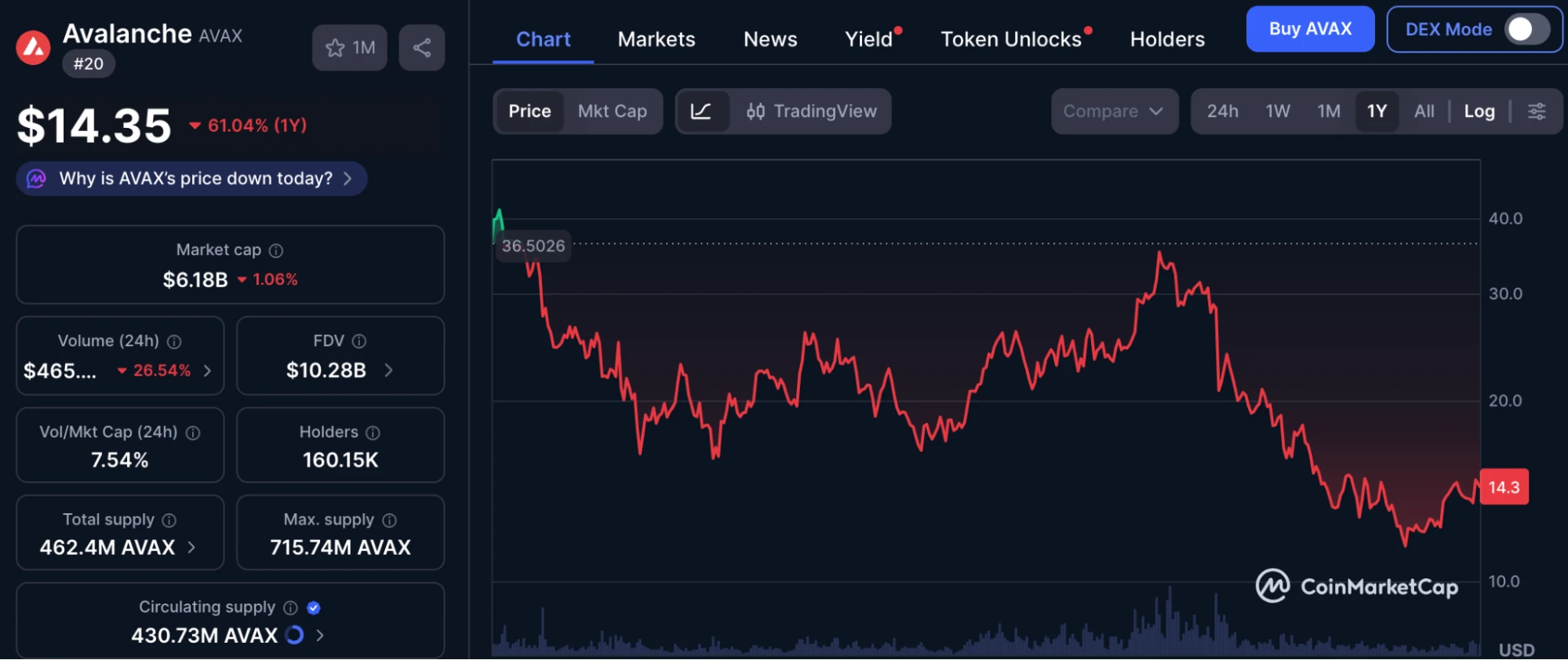The width and height of the screenshot is (1568, 660).
Task: Click Holders info icon
Action: tap(373, 432)
